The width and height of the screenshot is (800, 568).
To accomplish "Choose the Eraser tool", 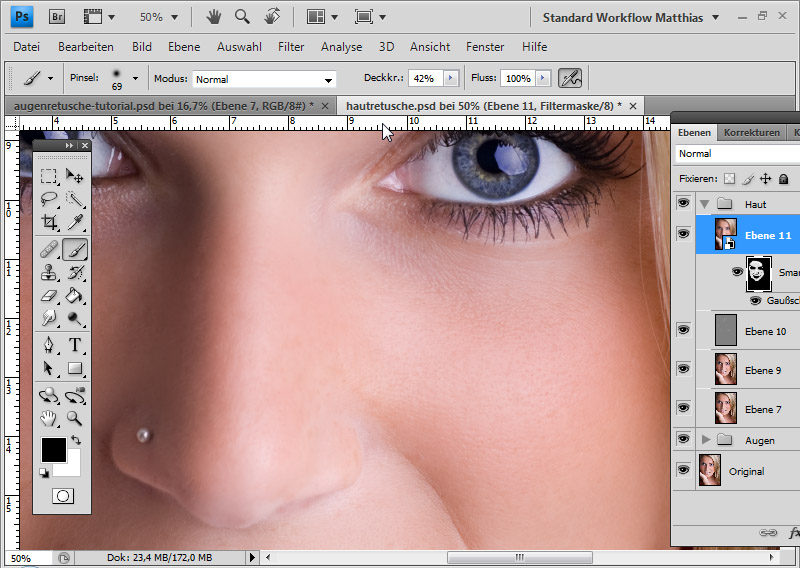I will point(49,296).
